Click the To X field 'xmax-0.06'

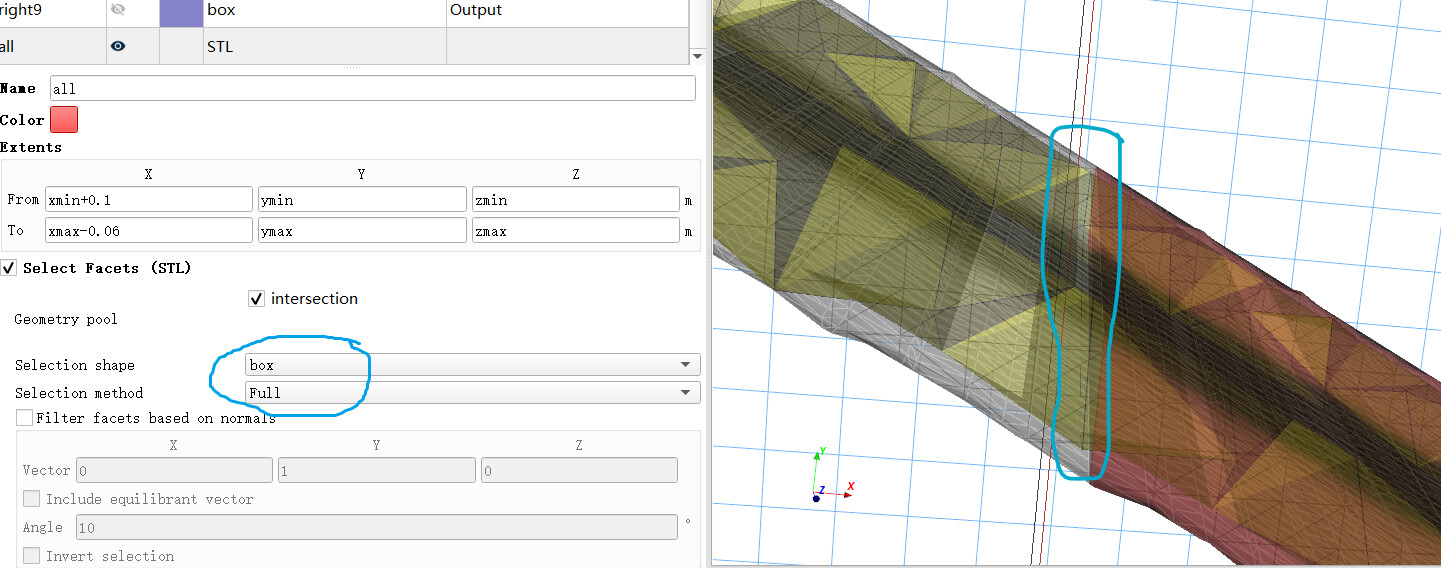[x=148, y=231]
